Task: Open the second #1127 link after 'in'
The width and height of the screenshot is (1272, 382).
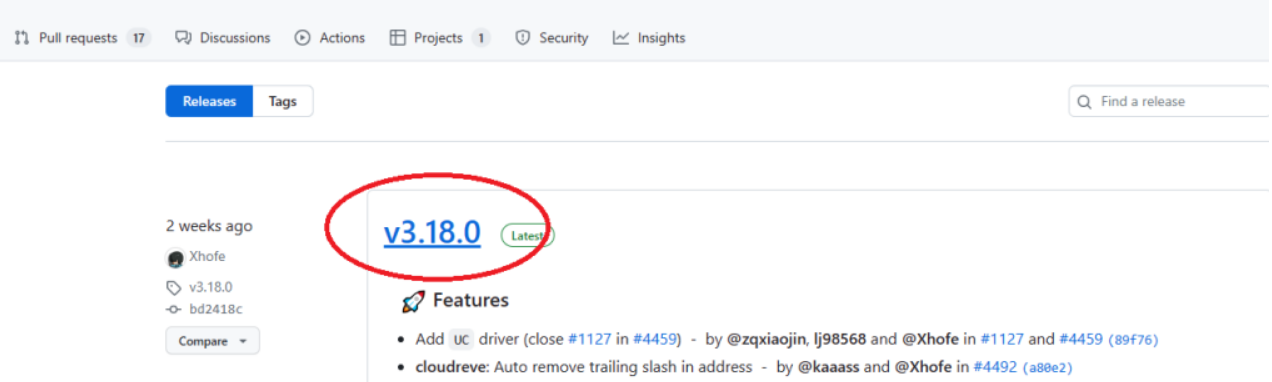Action: pyautogui.click(x=1002, y=339)
